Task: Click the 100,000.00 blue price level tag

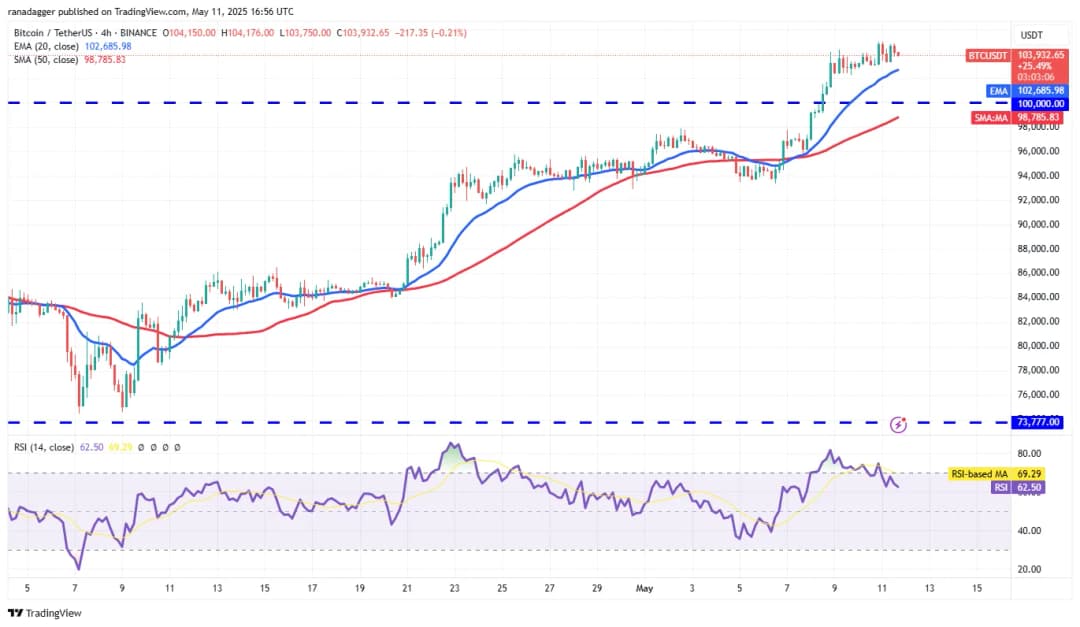Action: point(1039,103)
